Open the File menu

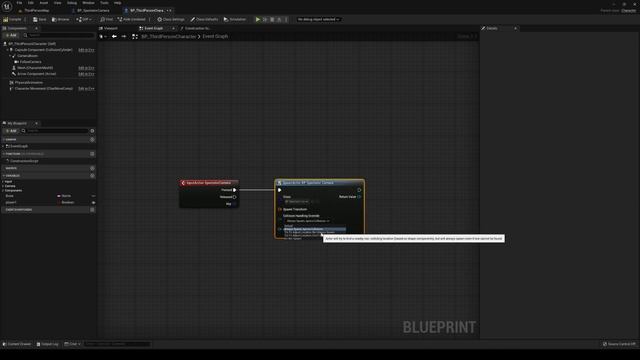tap(19, 3)
